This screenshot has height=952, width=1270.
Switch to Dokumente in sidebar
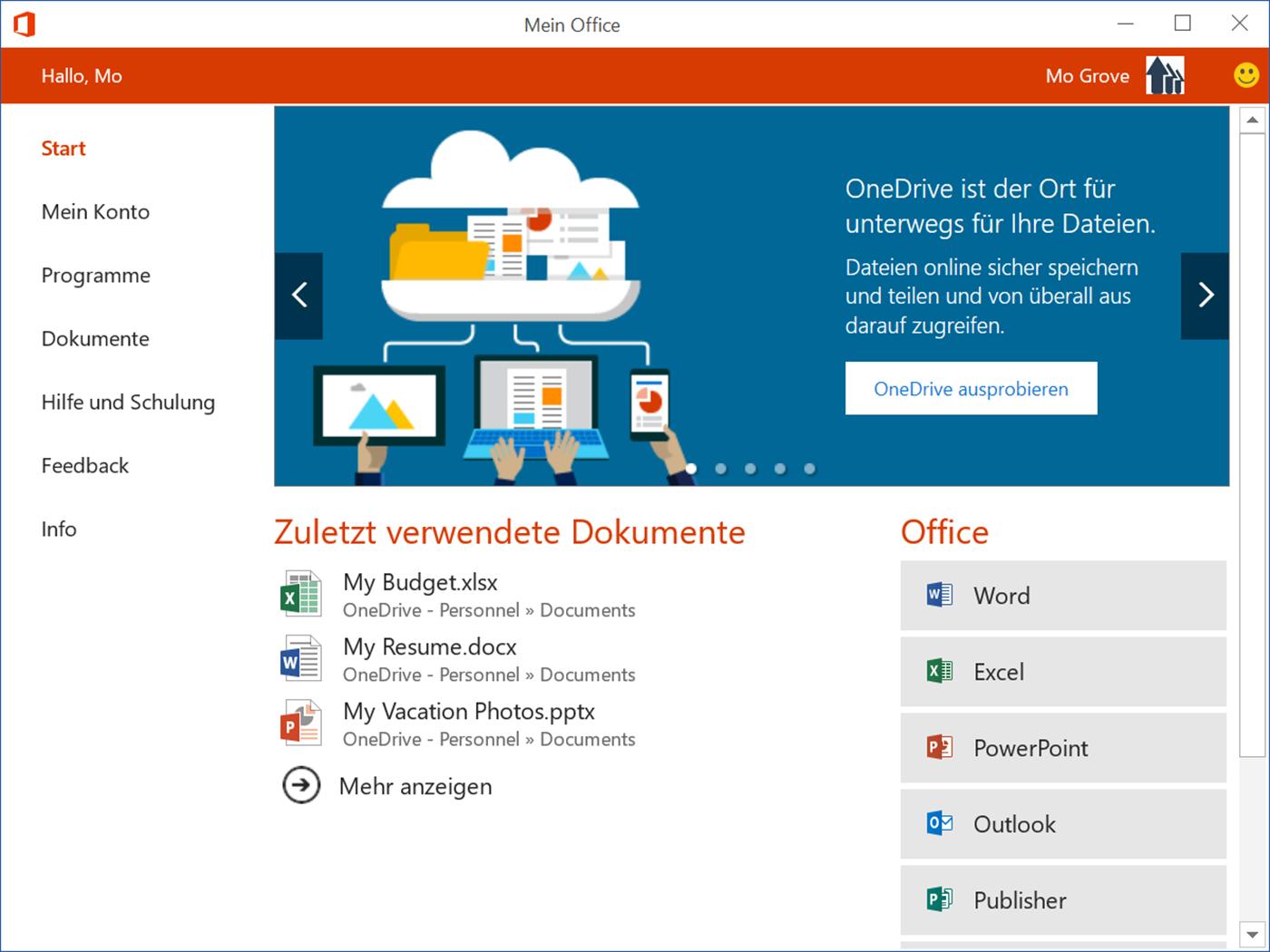[x=95, y=339]
